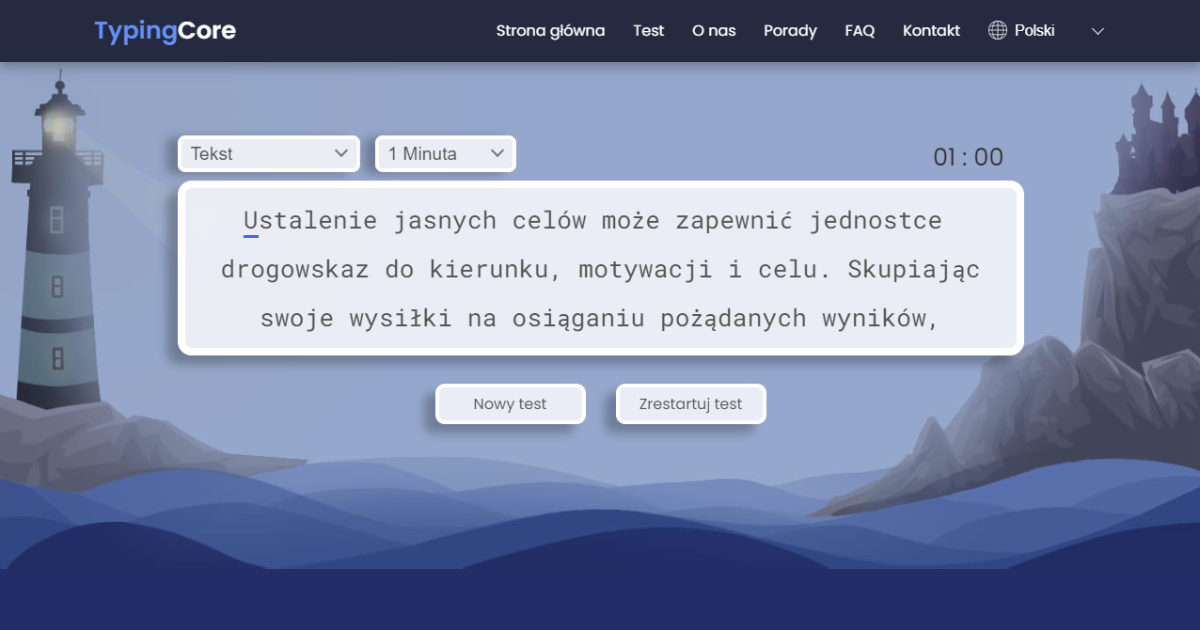The height and width of the screenshot is (630, 1200).
Task: Go to the FAQ page
Action: (x=859, y=31)
